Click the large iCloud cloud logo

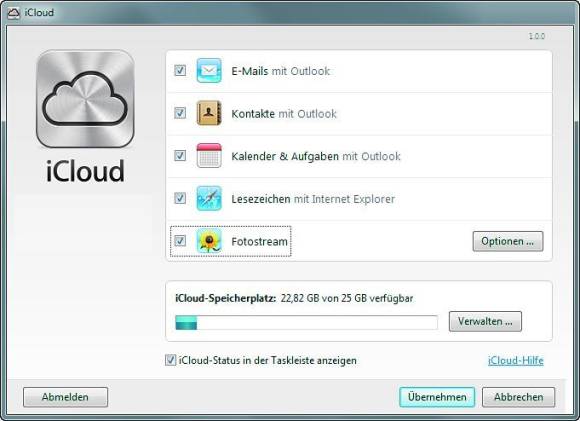click(85, 99)
